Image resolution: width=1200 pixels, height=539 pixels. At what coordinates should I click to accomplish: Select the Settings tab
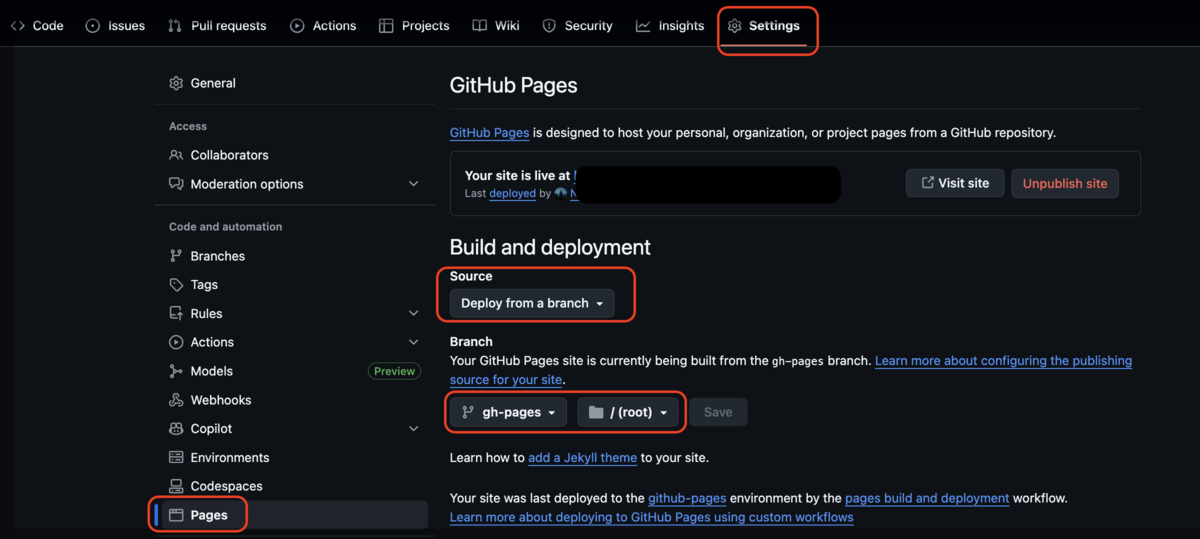[765, 26]
